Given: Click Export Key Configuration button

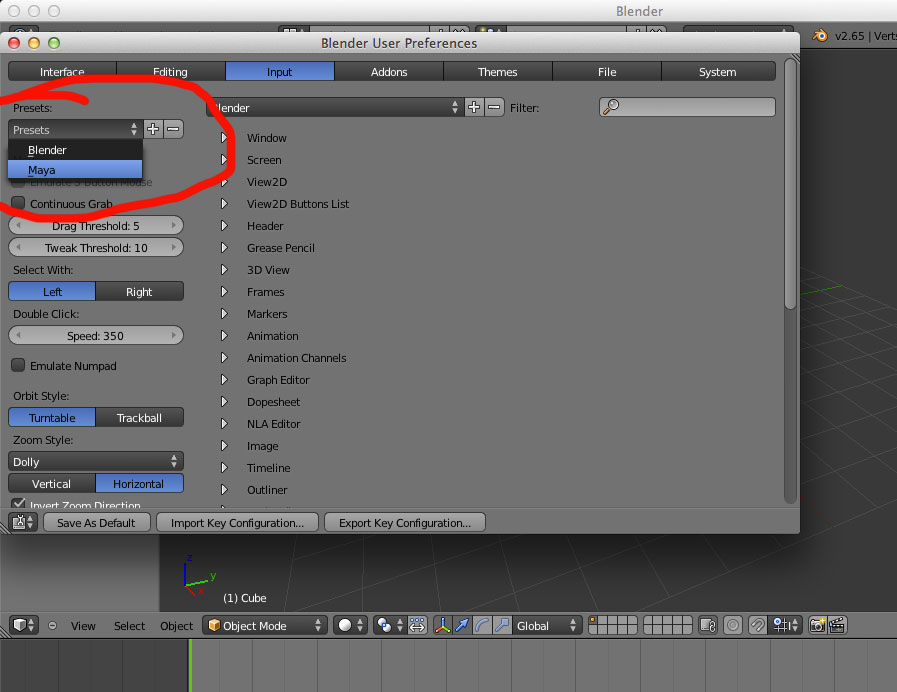Looking at the screenshot, I should coord(404,522).
